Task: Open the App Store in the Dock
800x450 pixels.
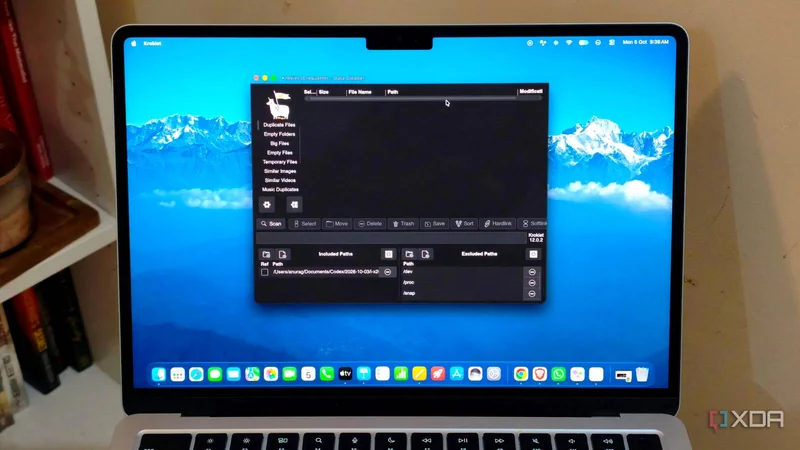Action: pos(457,374)
